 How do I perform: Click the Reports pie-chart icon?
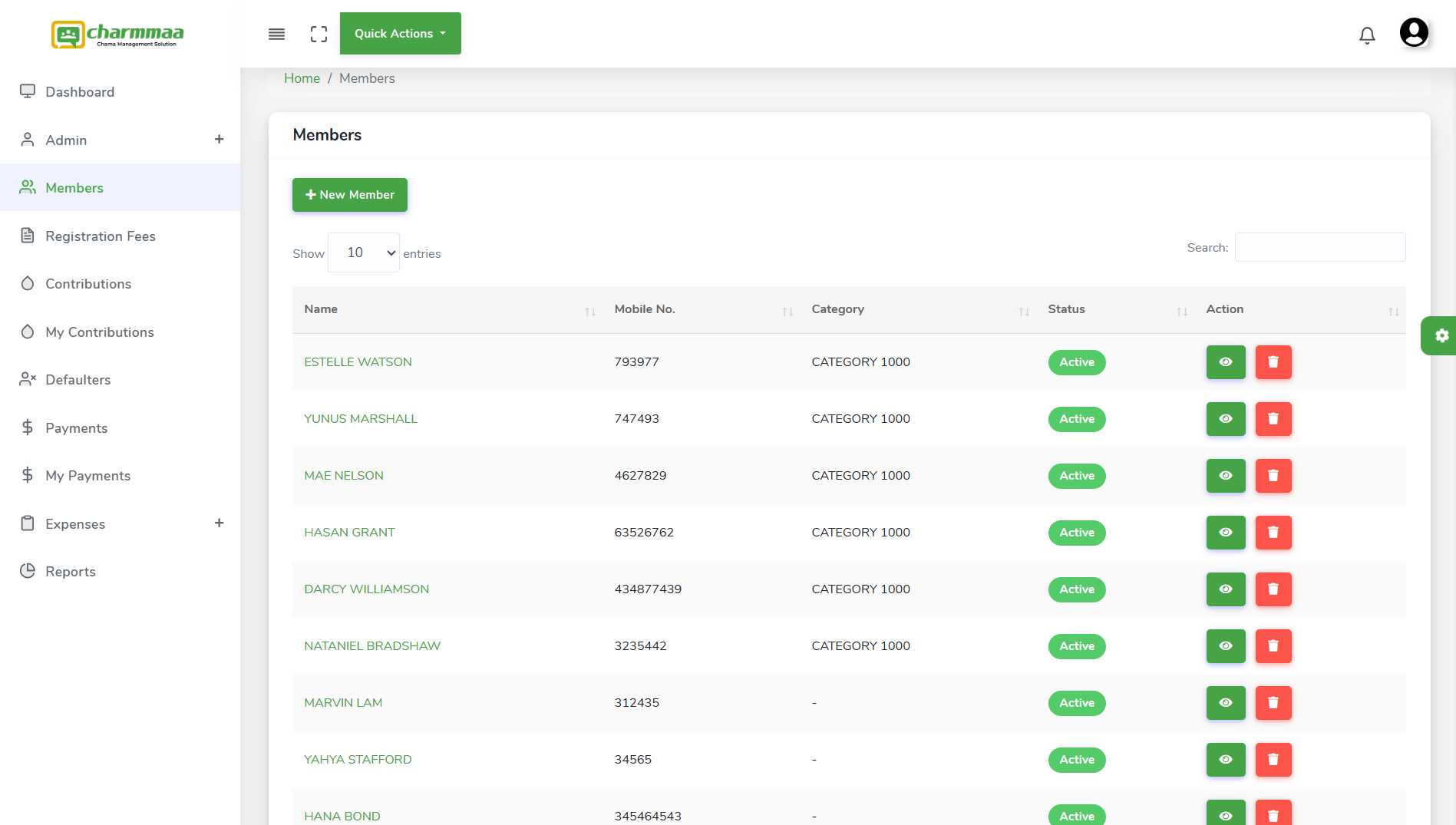[28, 571]
